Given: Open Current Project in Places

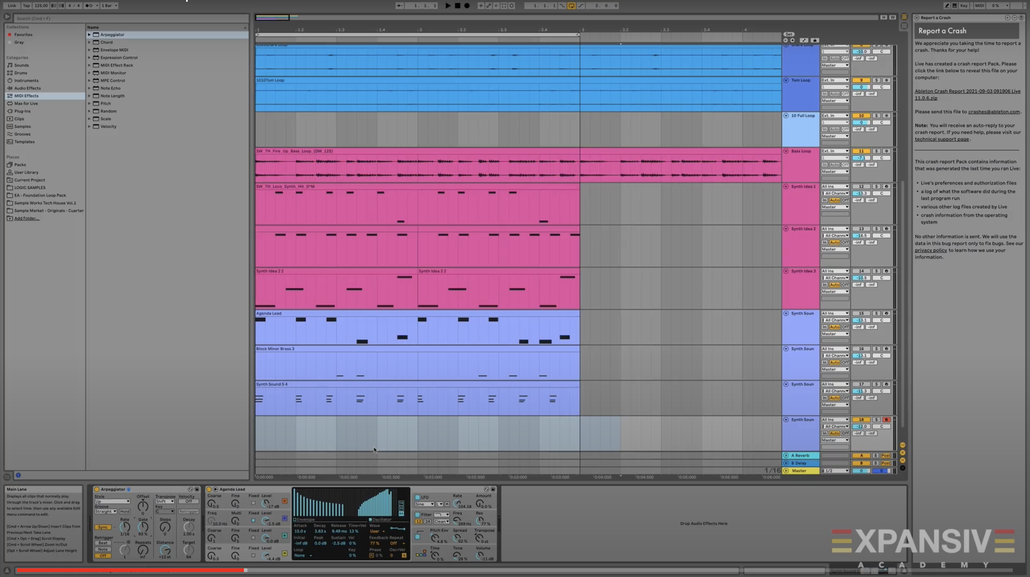Looking at the screenshot, I should pyautogui.click(x=30, y=180).
